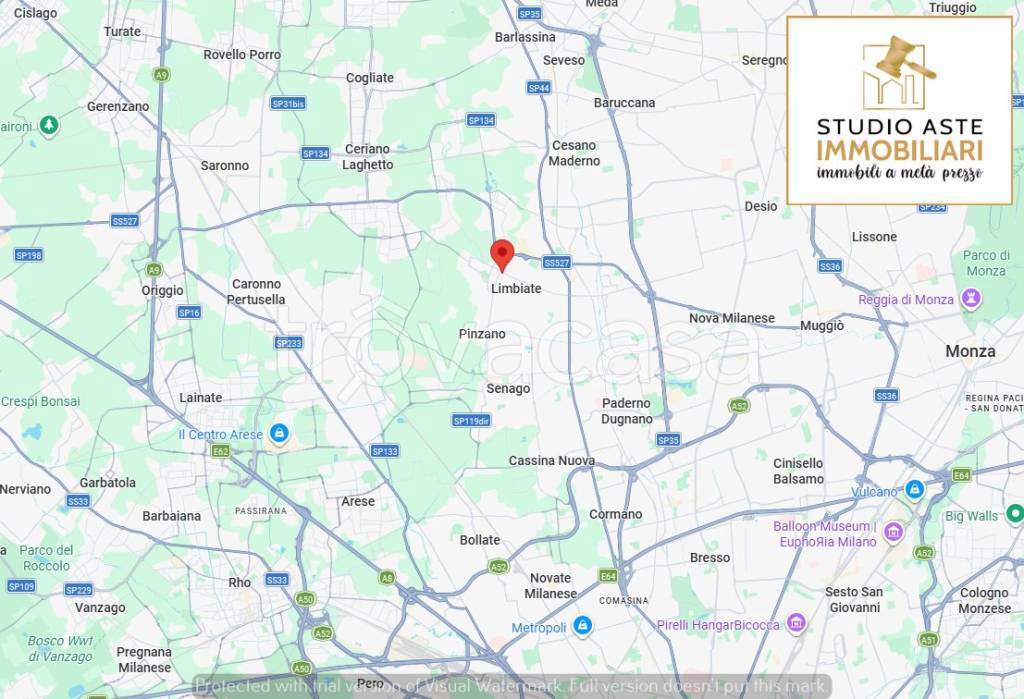1024x699 pixels.
Task: Click the A52 highway shield near Bollate
Action: (498, 567)
